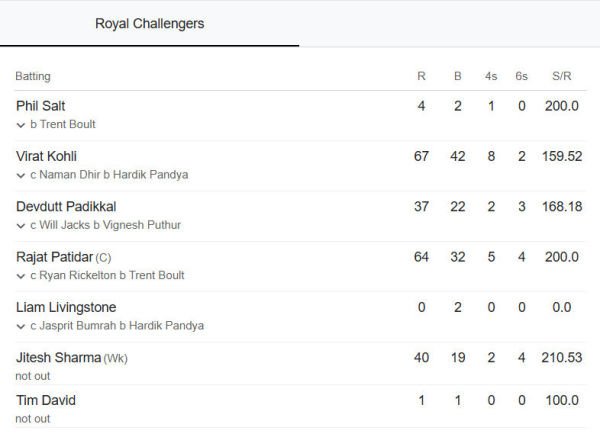
Task: Click the Batting column header
Action: [33, 76]
